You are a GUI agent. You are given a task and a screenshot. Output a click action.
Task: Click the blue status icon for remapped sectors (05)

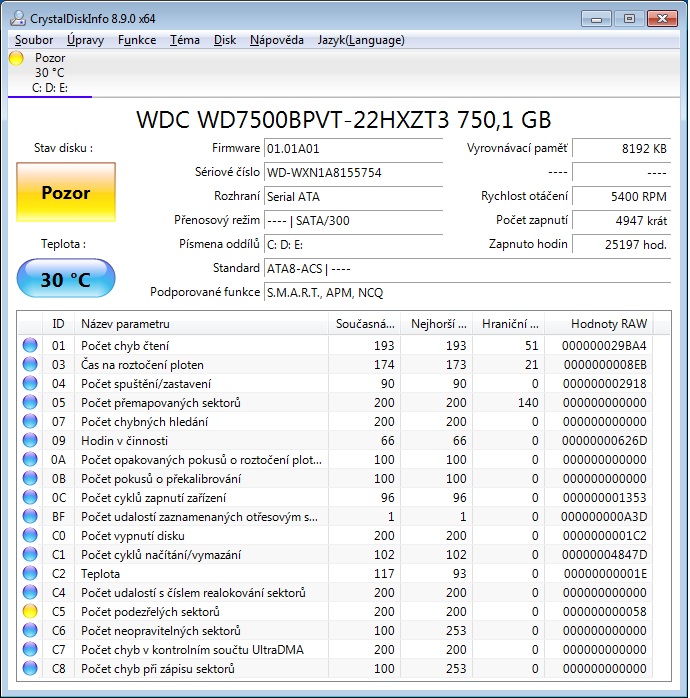click(30, 403)
